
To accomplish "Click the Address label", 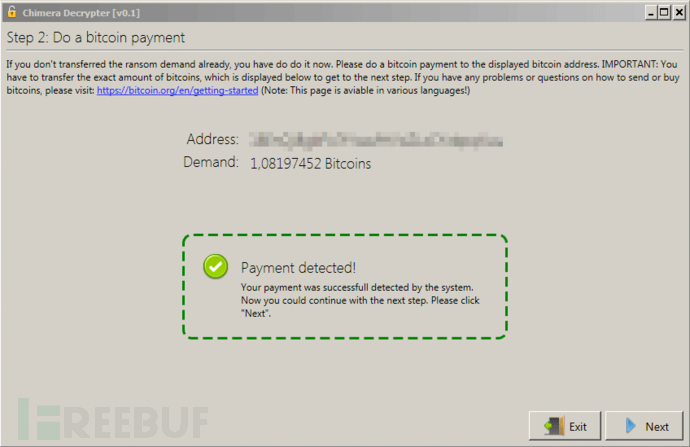I will tap(213, 139).
